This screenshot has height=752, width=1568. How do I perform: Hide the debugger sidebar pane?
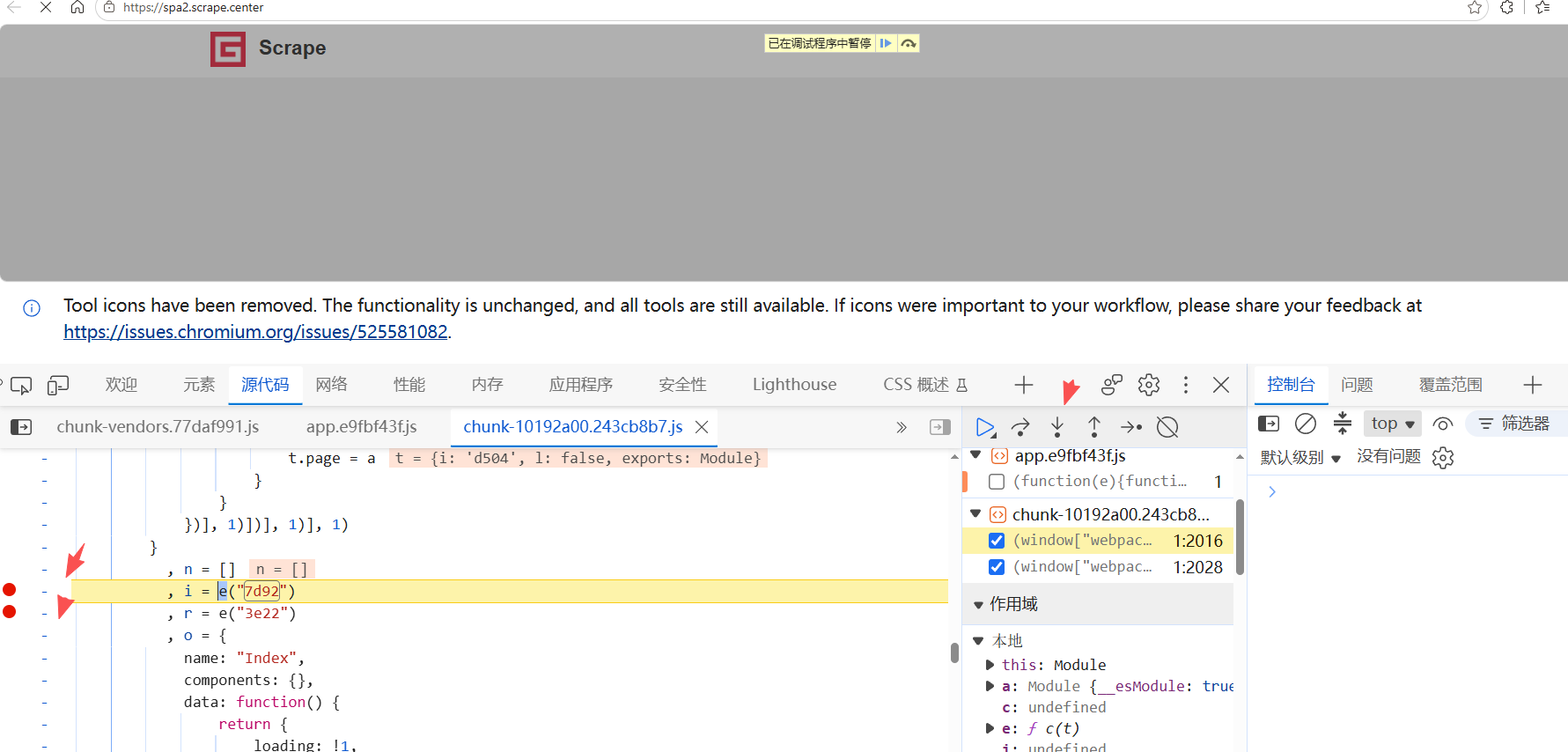pyautogui.click(x=940, y=427)
